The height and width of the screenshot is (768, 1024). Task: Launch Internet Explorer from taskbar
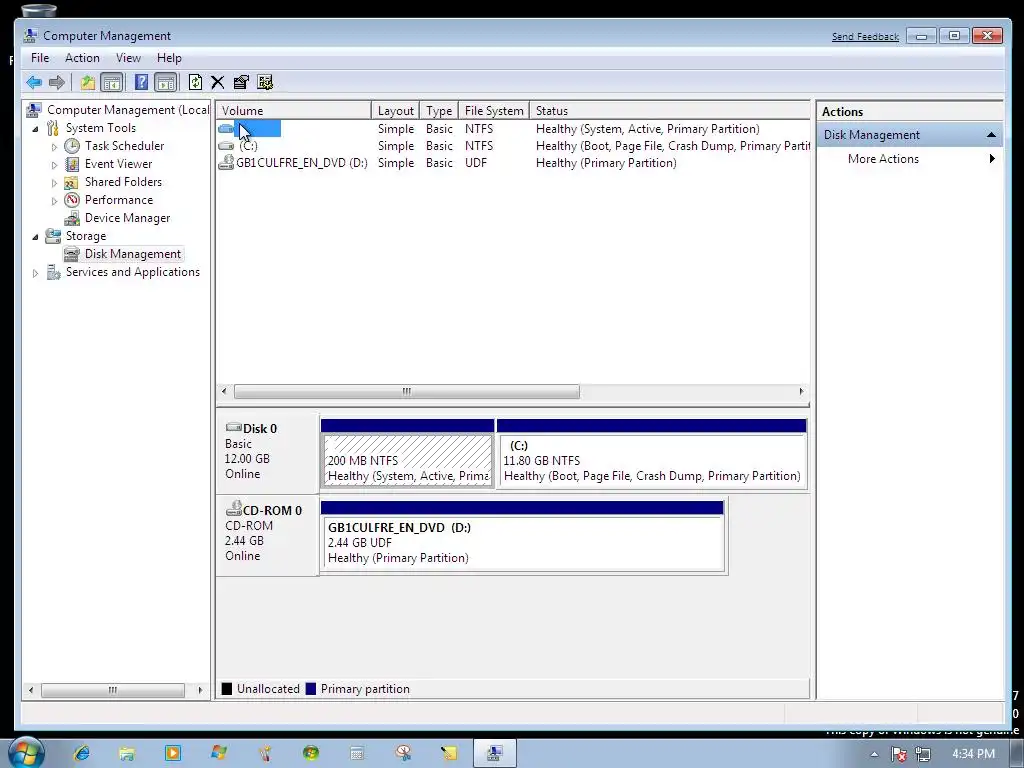click(82, 753)
